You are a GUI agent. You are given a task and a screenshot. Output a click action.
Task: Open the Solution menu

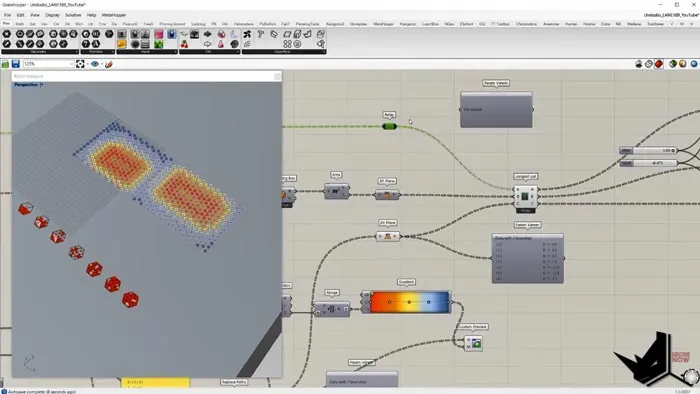click(73, 15)
